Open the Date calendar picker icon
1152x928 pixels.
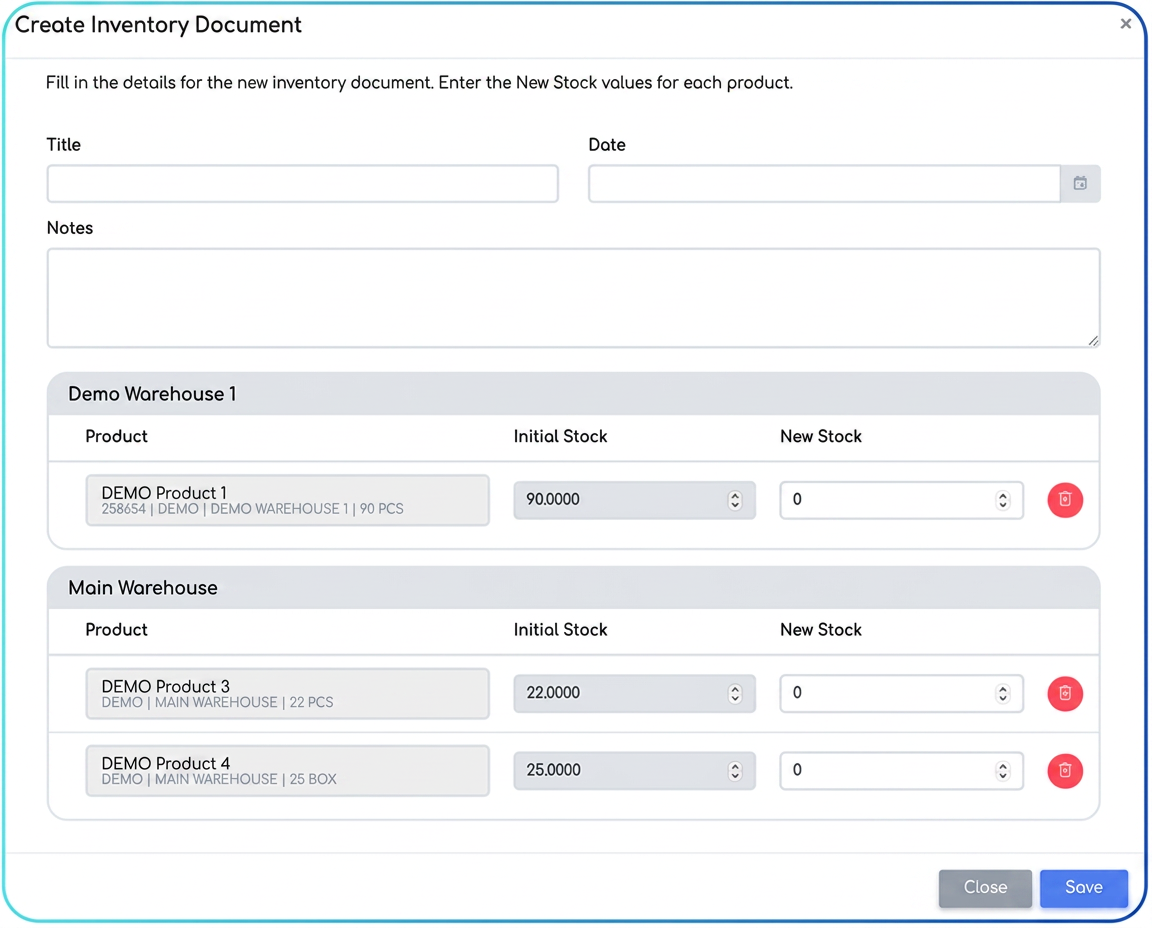click(1080, 184)
